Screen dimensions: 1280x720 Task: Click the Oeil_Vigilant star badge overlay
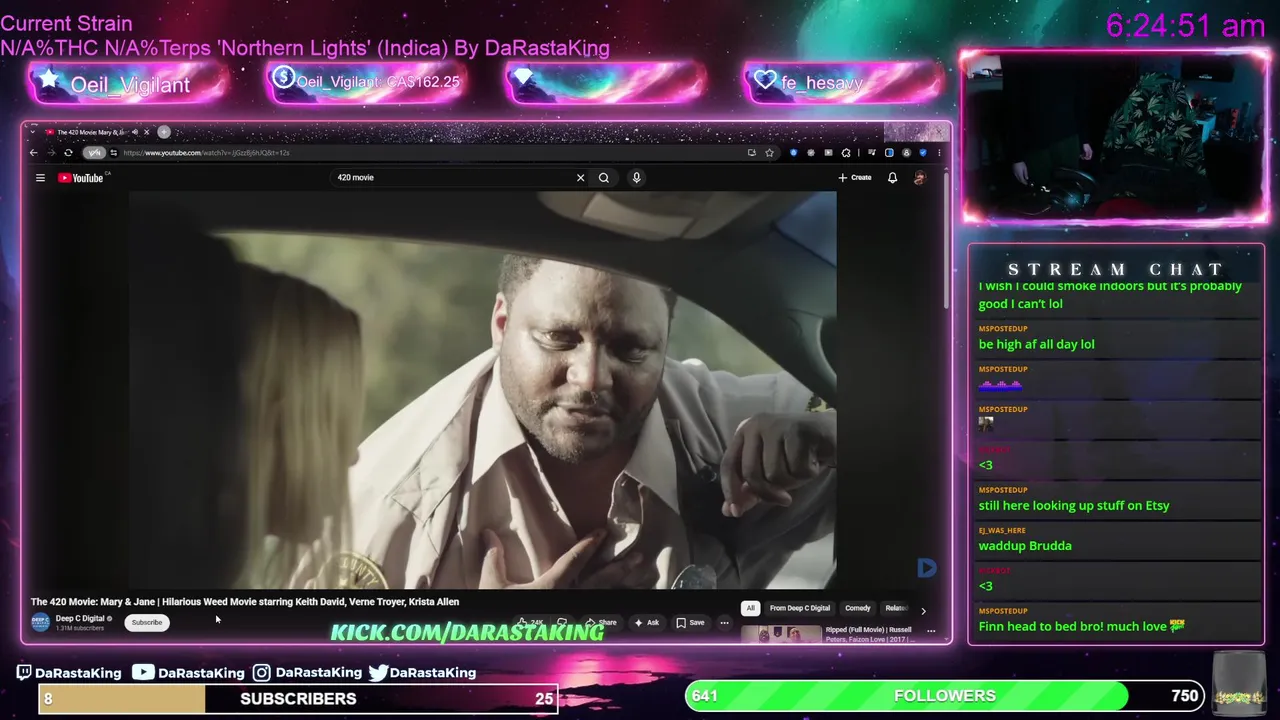127,84
